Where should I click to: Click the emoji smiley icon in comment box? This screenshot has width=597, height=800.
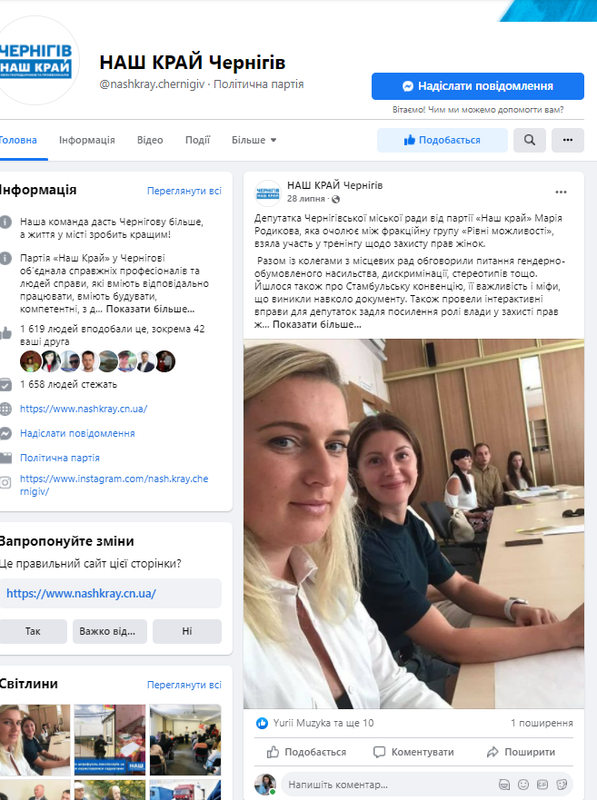(523, 784)
